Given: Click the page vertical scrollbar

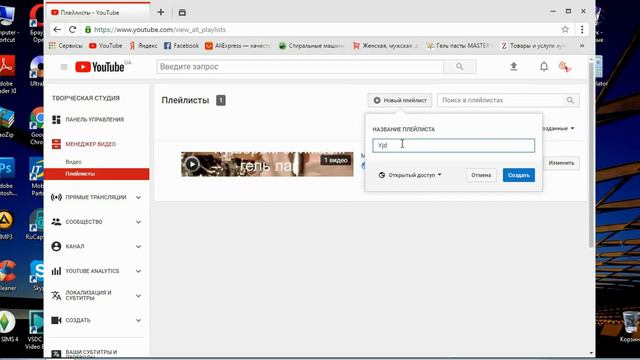Looking at the screenshot, I should 591,155.
